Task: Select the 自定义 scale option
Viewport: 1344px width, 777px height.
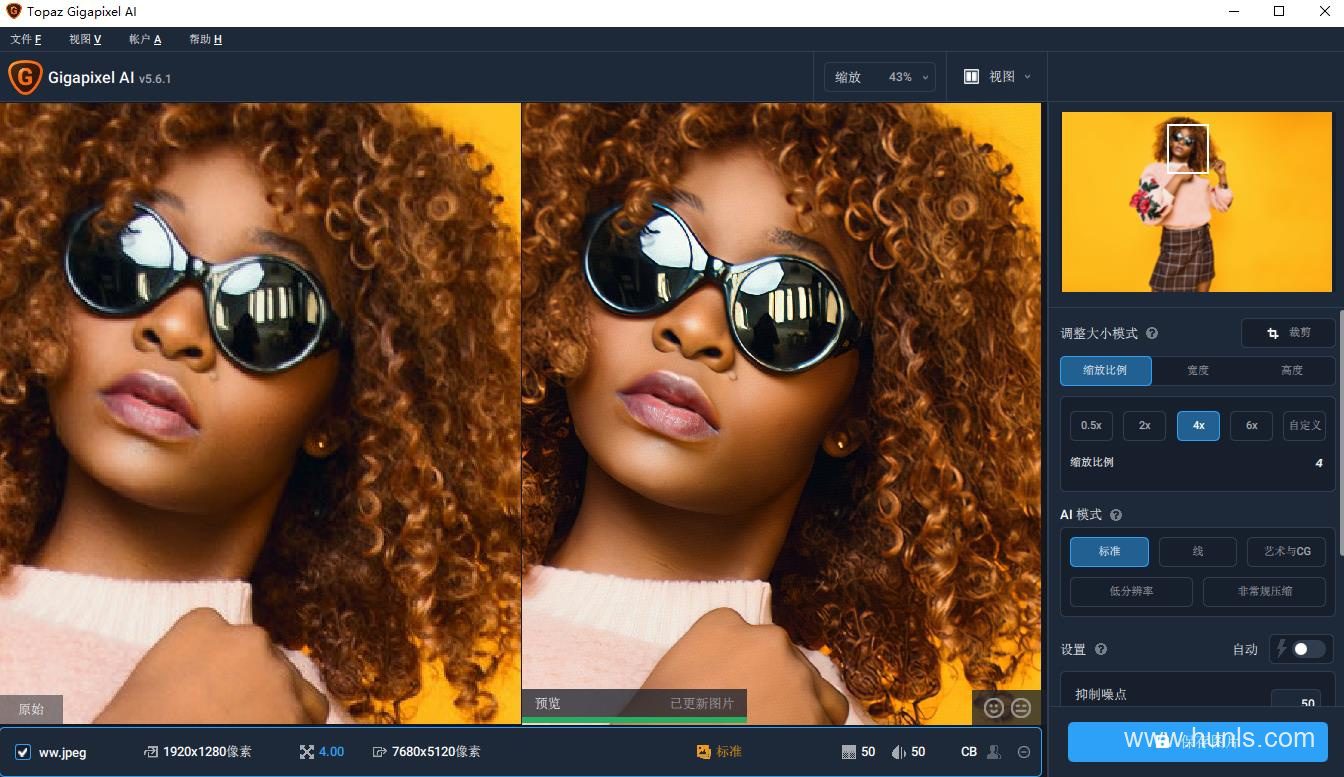Action: (1305, 425)
